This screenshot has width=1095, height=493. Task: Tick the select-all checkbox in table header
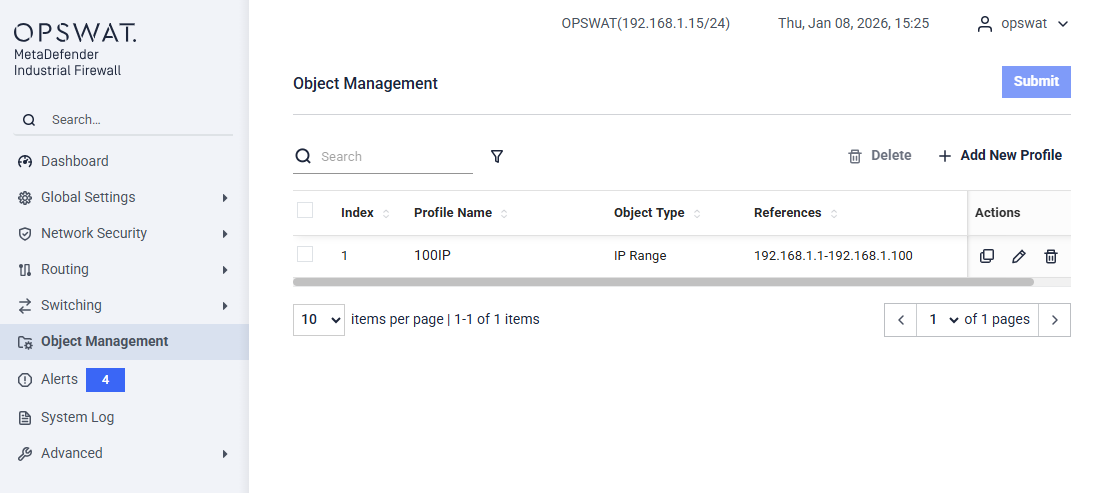[305, 210]
